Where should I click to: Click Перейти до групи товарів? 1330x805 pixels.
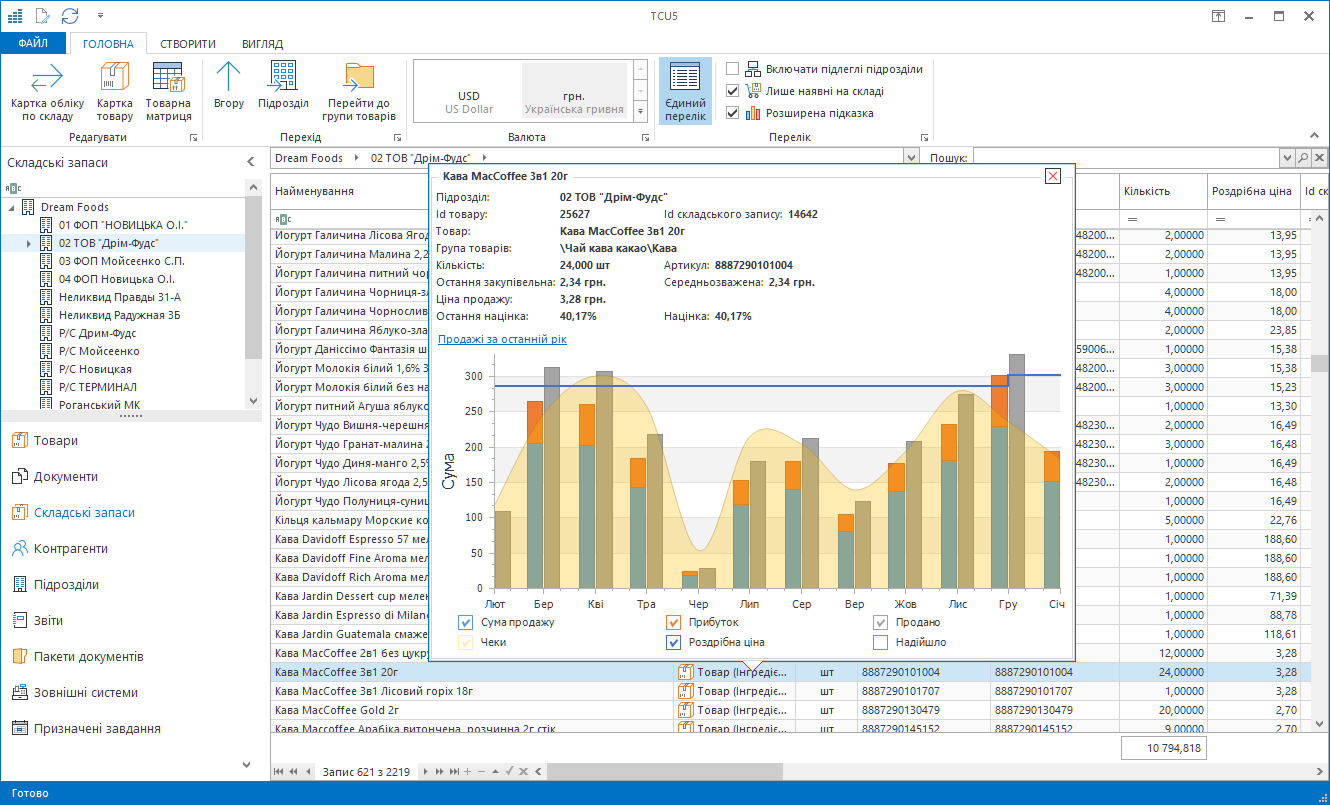tap(359, 92)
